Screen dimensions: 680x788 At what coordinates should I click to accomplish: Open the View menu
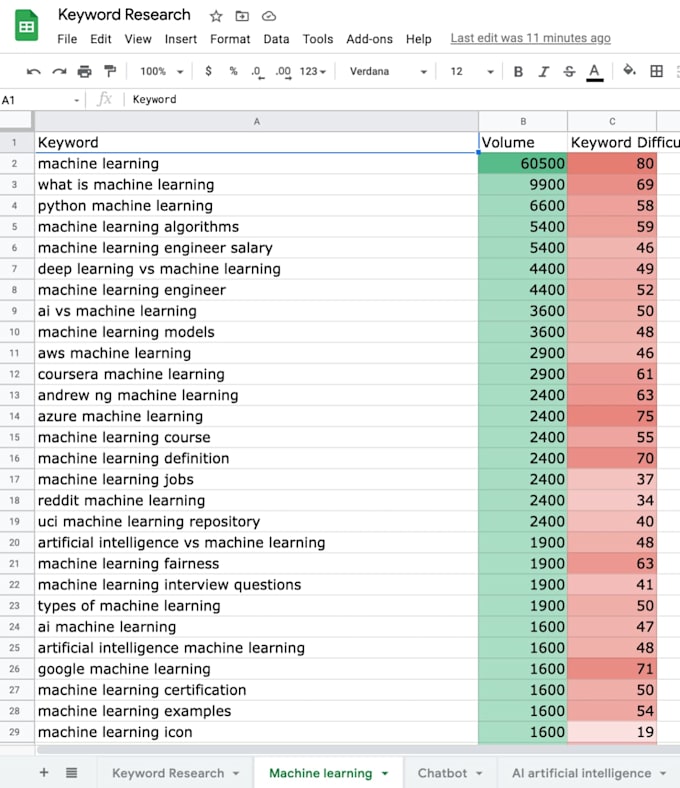click(x=138, y=39)
